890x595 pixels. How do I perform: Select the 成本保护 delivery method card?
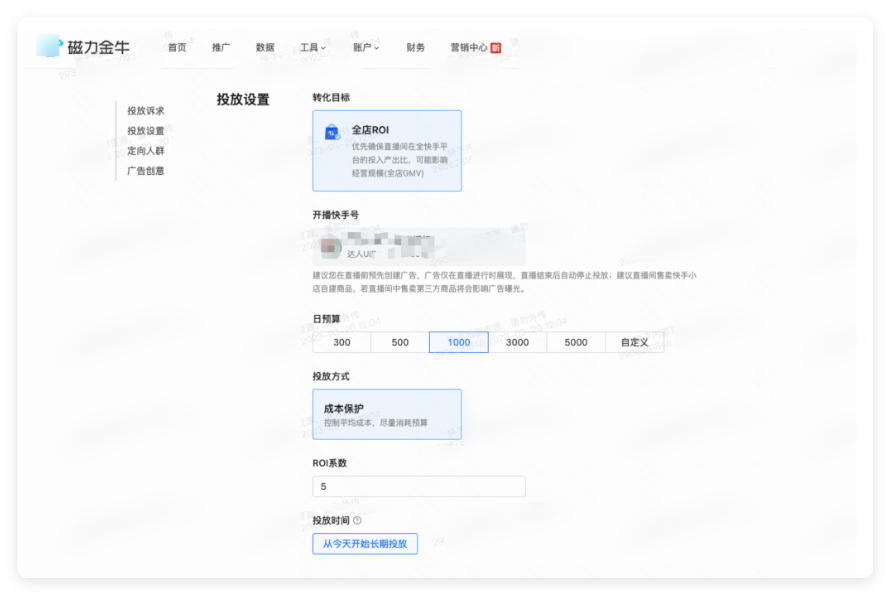click(388, 414)
